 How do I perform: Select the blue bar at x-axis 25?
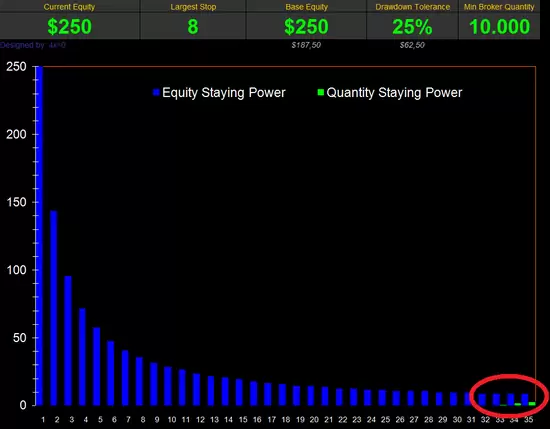point(382,398)
